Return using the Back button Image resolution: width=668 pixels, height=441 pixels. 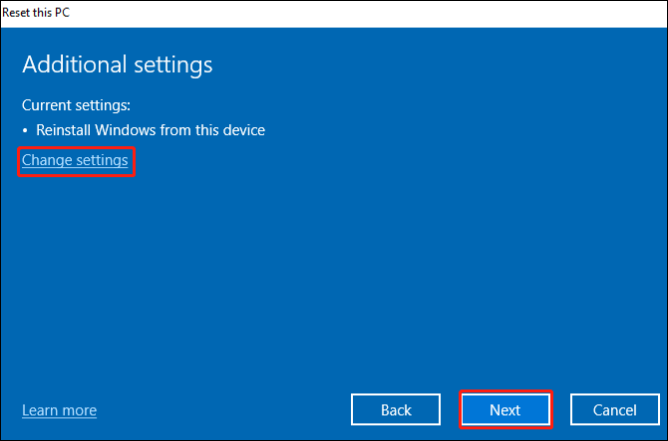[x=396, y=410]
